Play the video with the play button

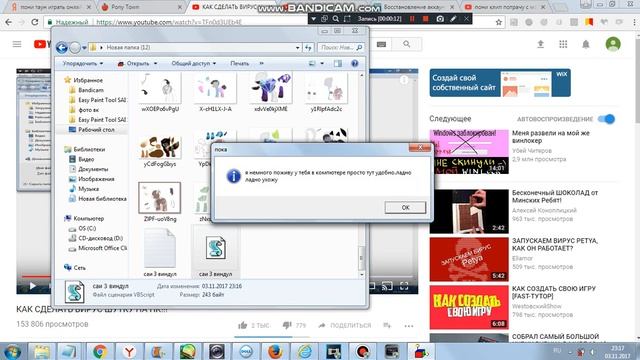point(32,286)
